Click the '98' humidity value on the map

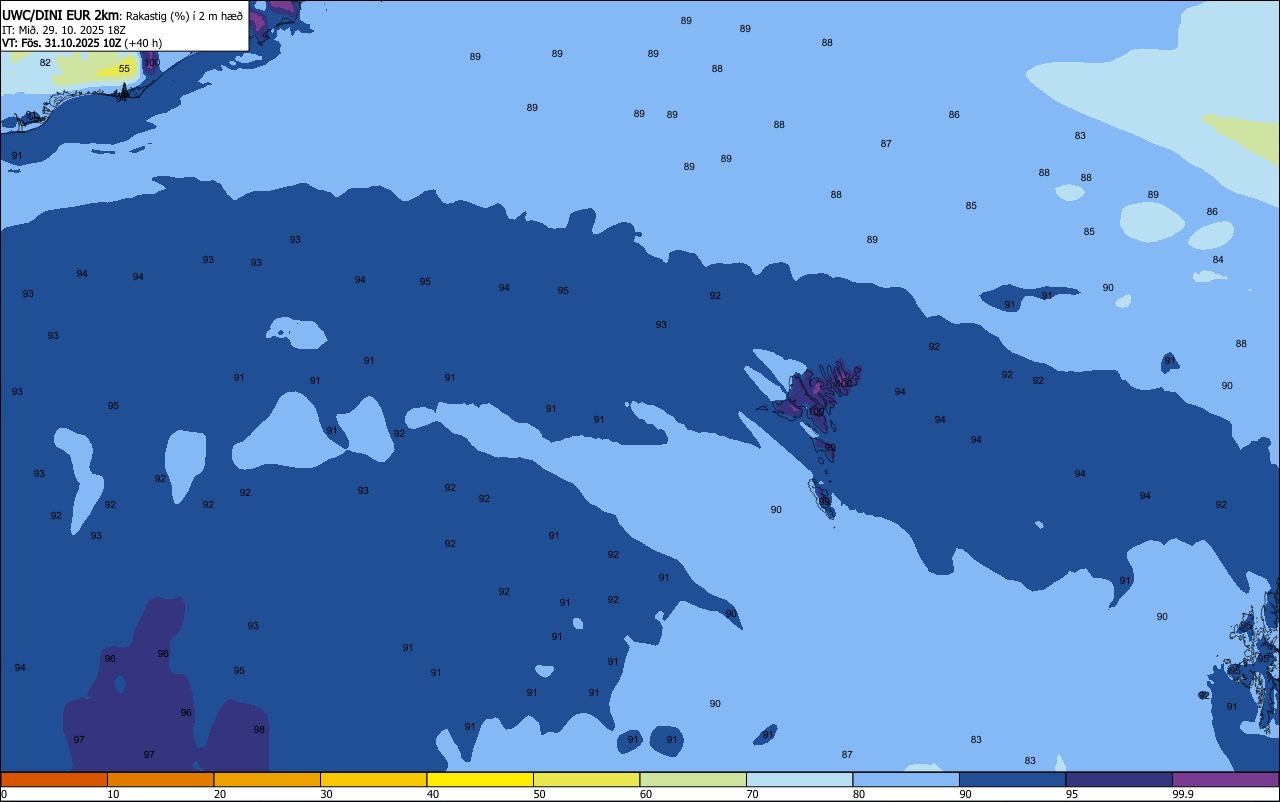(x=259, y=730)
